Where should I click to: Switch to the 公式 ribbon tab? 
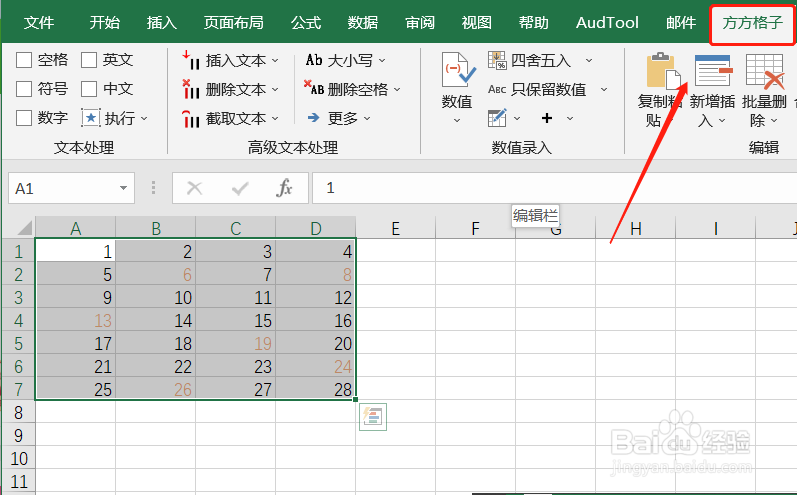pos(305,22)
